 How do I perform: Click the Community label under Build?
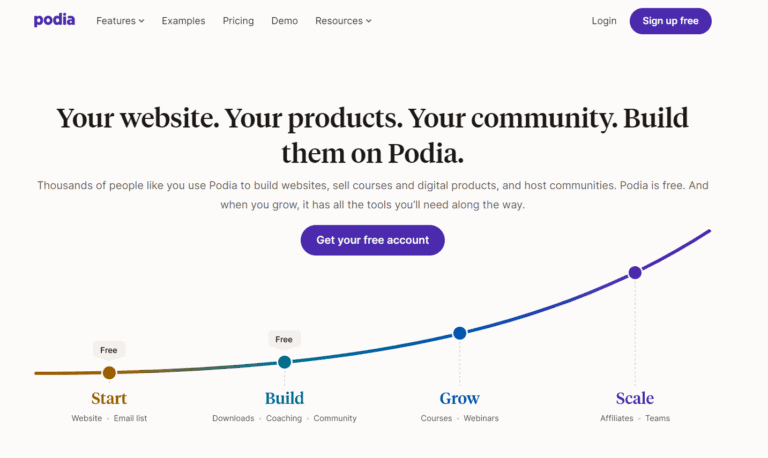pos(335,418)
